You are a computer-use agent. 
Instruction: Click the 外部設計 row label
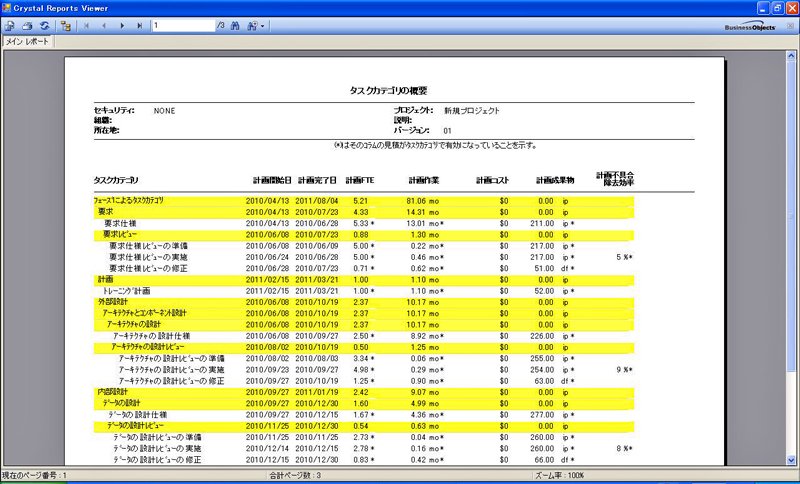[113, 302]
